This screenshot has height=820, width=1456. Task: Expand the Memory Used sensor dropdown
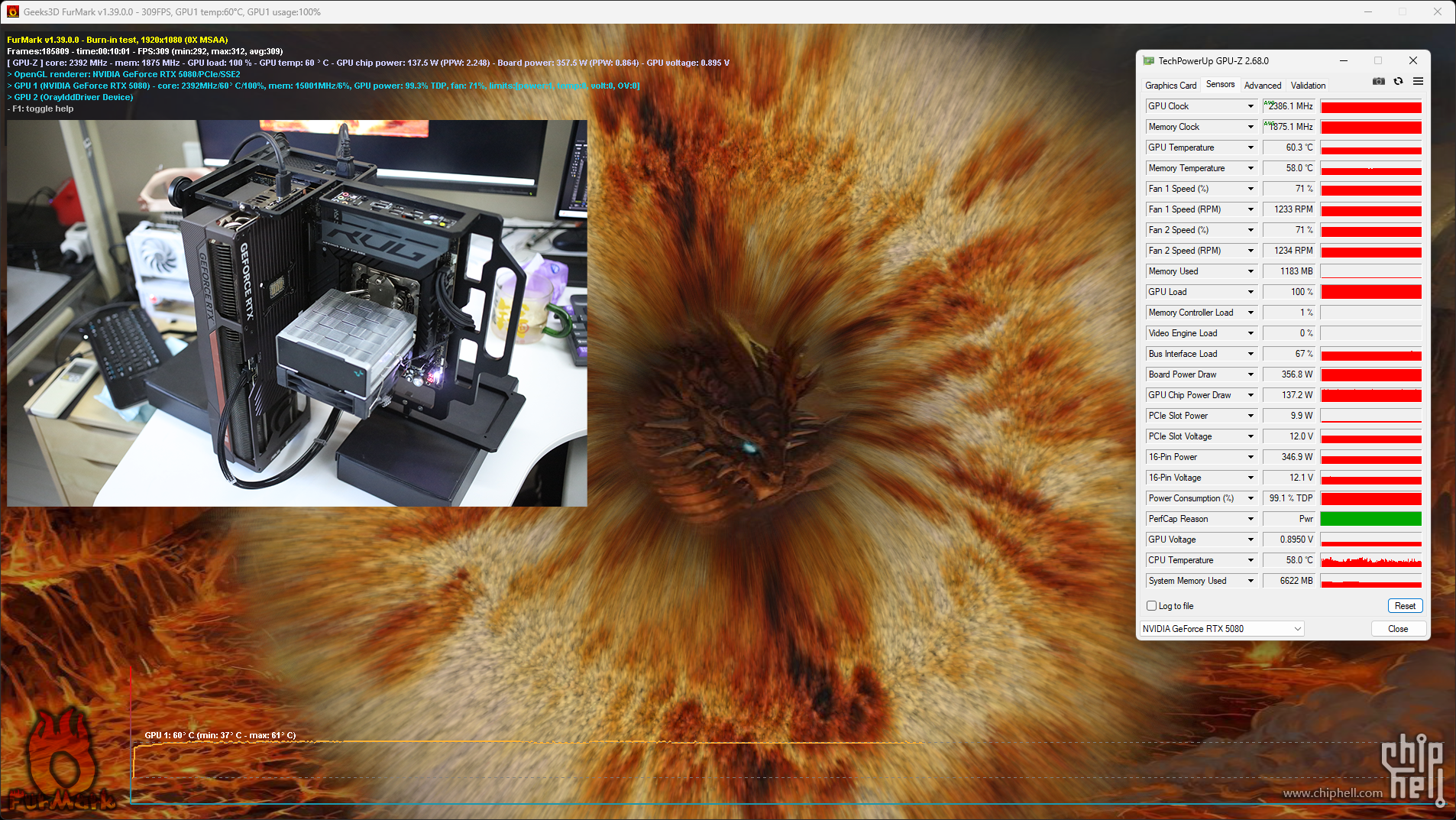[1251, 271]
